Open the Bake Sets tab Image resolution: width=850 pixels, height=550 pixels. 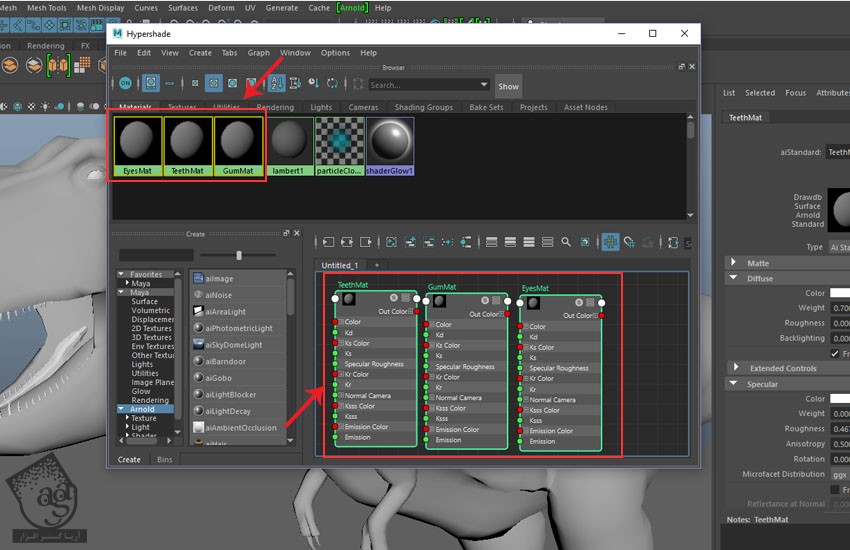tap(486, 107)
